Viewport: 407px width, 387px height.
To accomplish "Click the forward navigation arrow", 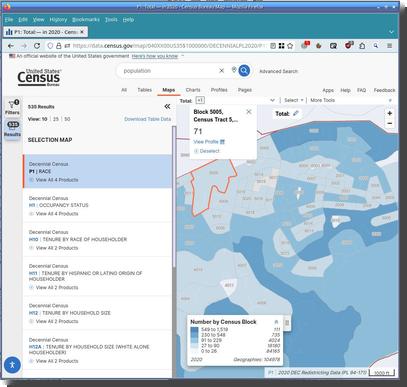I will click(x=24, y=46).
